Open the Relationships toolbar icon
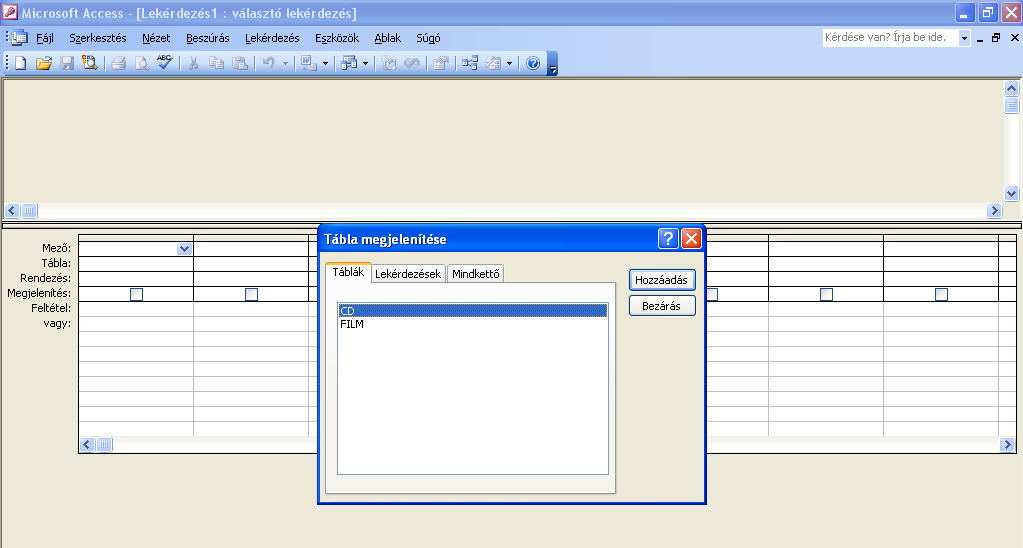Image resolution: width=1023 pixels, height=548 pixels. point(470,63)
